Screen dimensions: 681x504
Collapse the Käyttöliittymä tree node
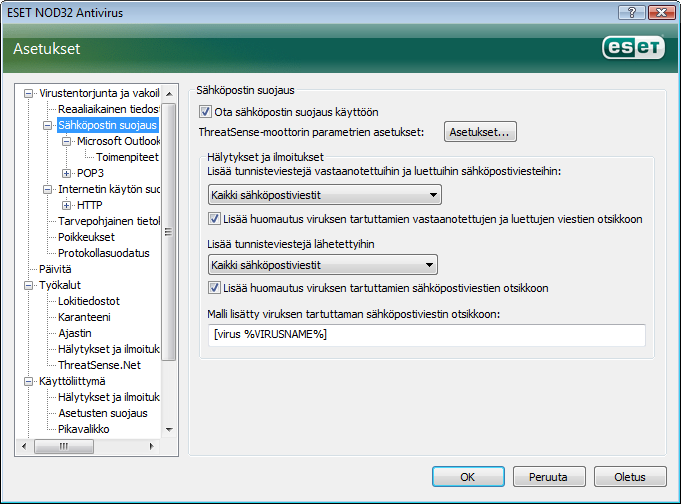pyautogui.click(x=28, y=381)
